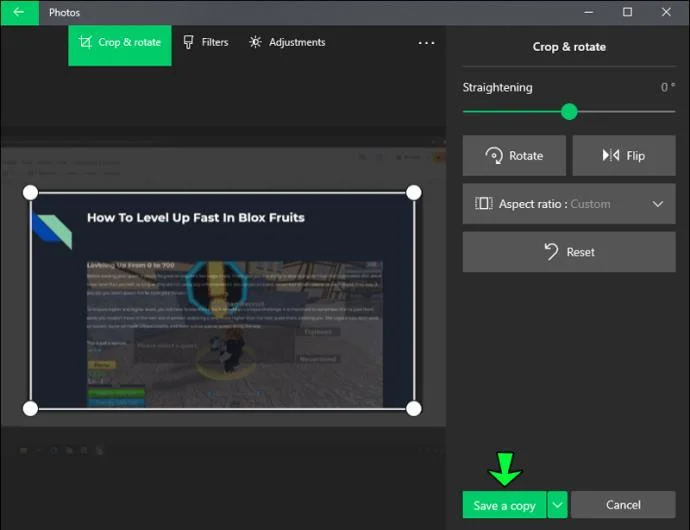
Task: Click the bottom-right crop handle
Action: coord(414,409)
